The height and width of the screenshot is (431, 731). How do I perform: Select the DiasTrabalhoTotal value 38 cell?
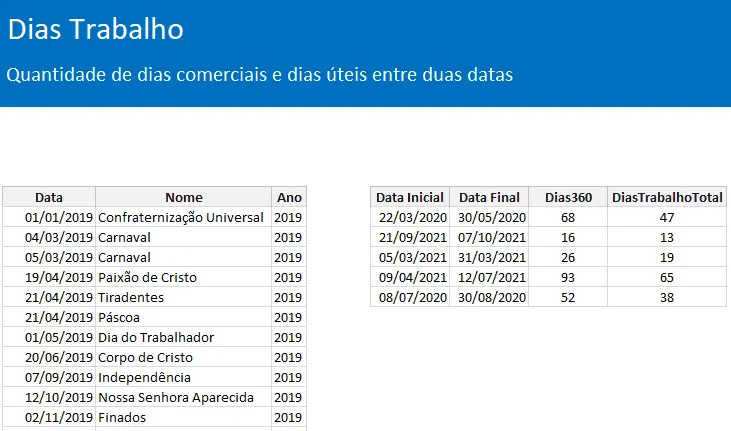tap(667, 298)
